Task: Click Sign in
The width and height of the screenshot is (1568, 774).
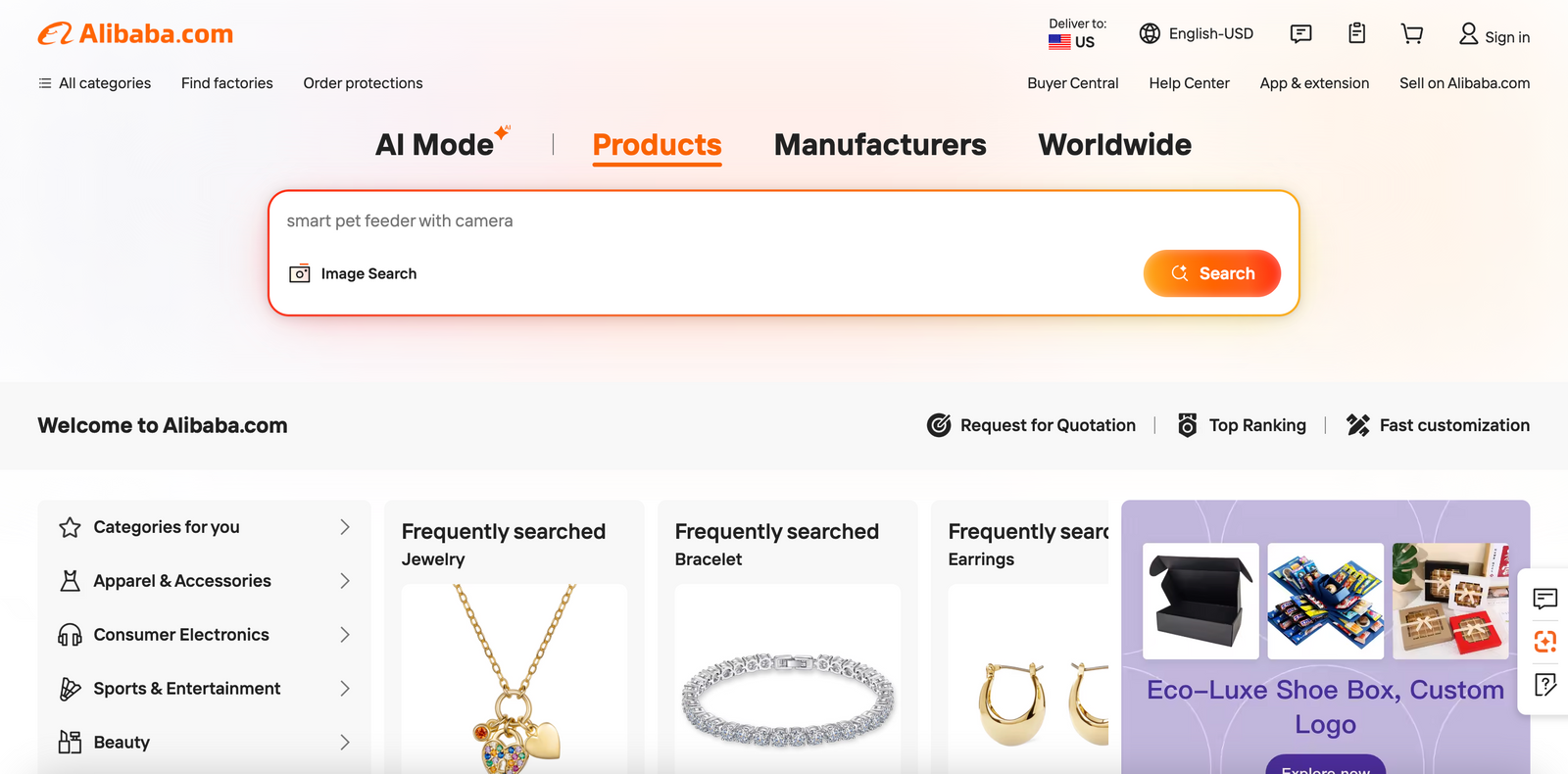Action: tap(1494, 36)
